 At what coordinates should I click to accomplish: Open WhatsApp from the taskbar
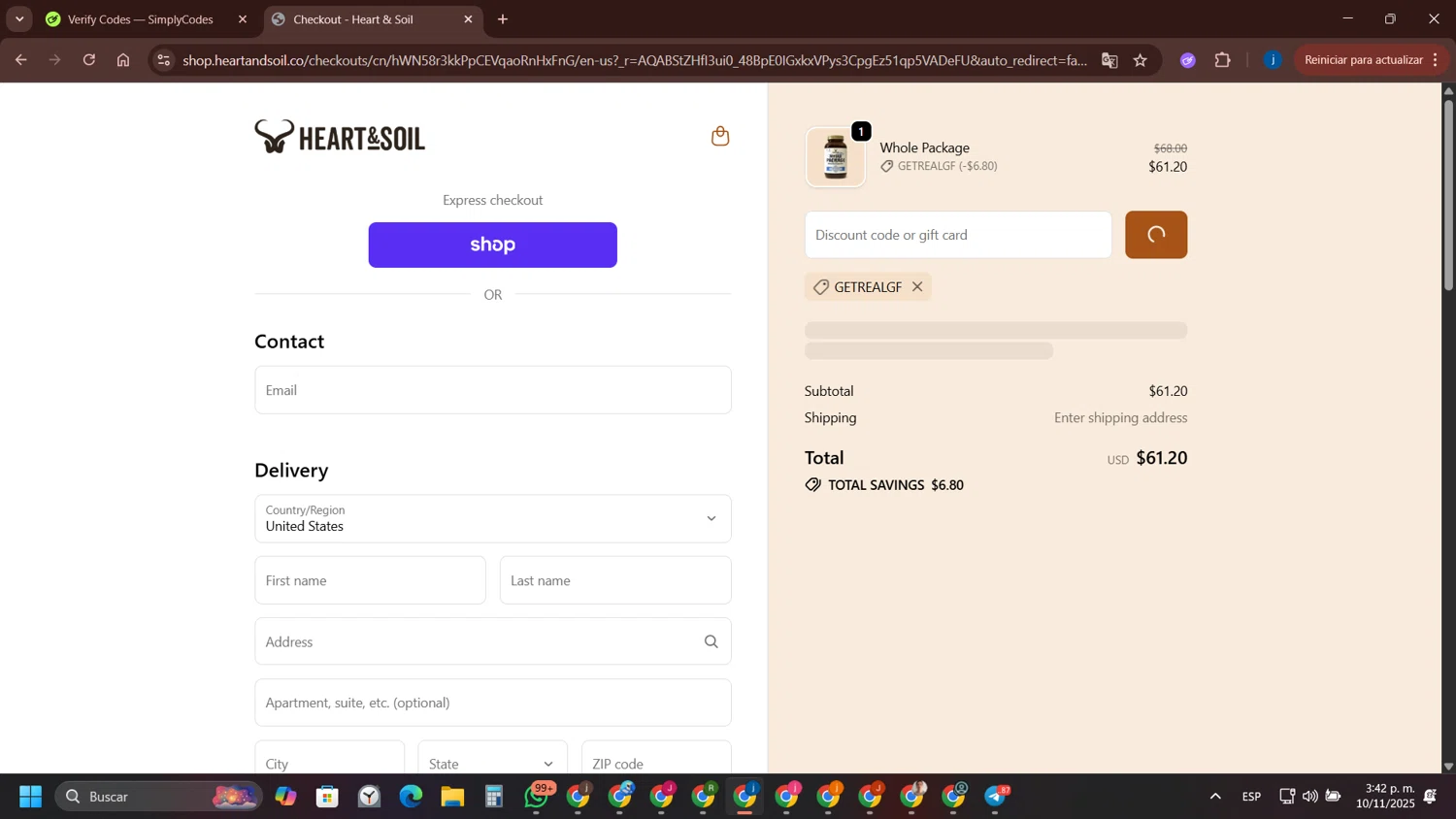[x=537, y=797]
